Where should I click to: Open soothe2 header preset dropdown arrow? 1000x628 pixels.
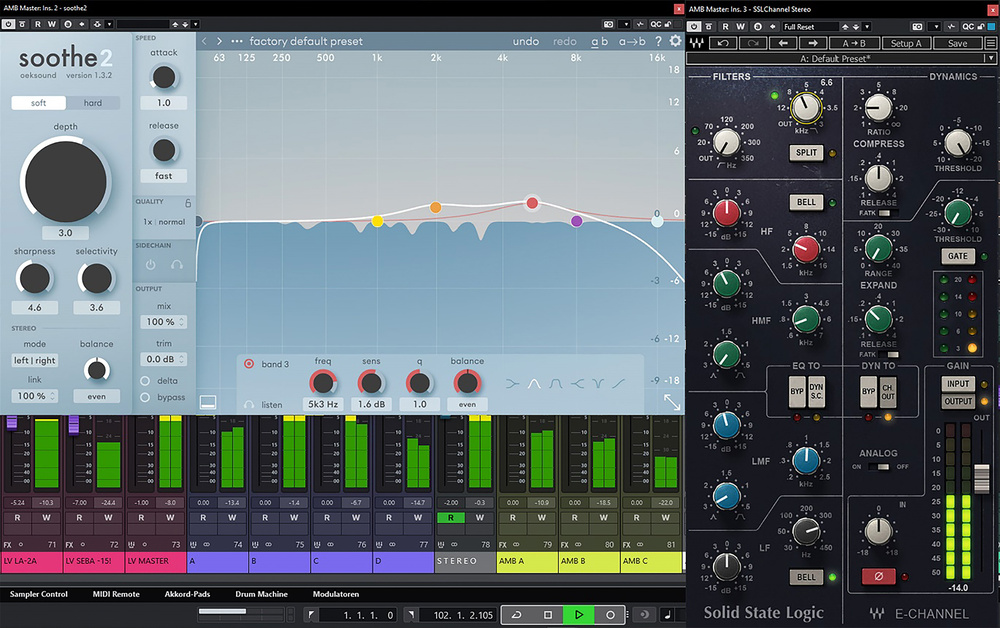[195, 24]
